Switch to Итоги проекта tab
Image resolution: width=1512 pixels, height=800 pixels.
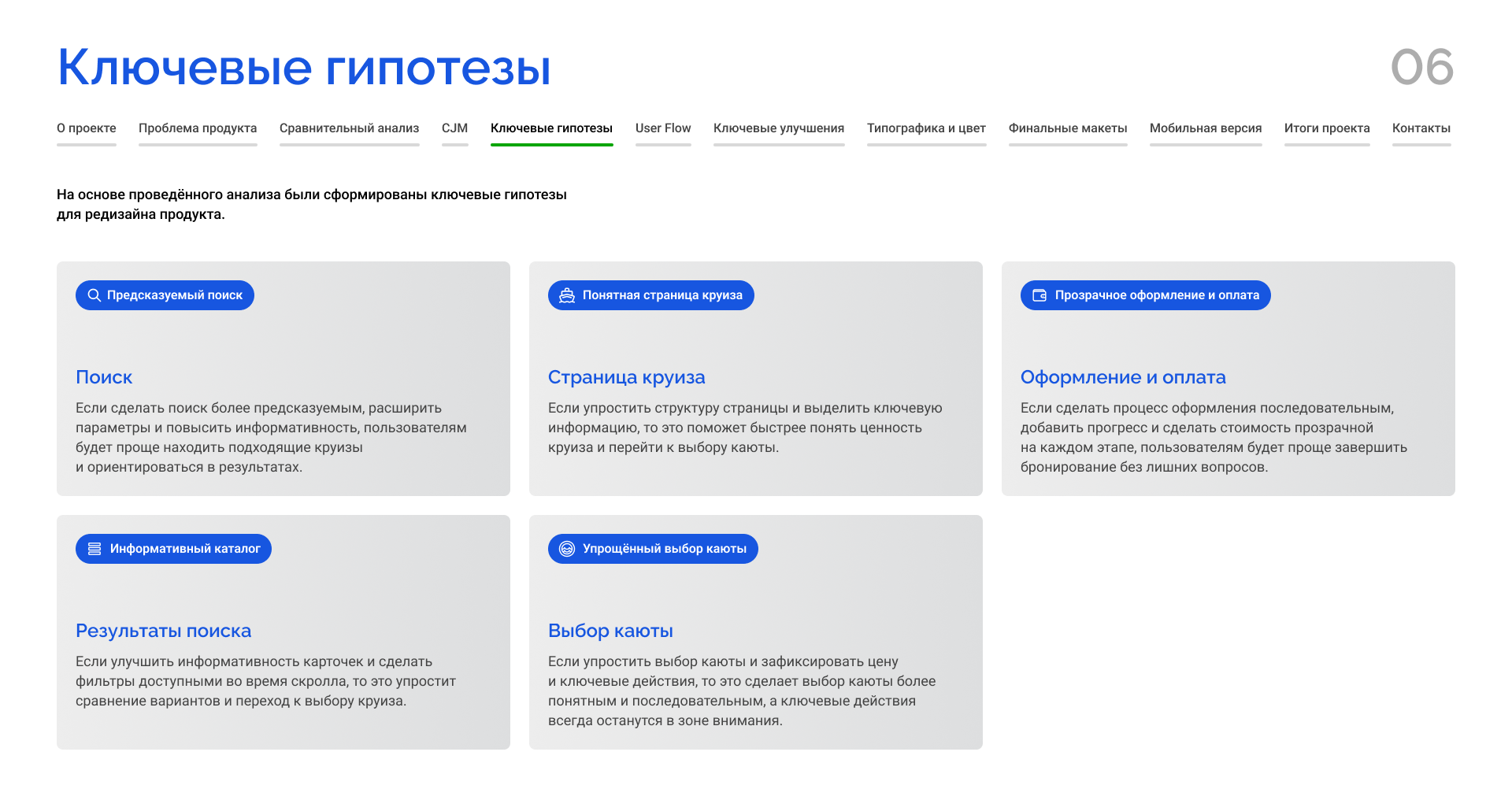point(1327,128)
